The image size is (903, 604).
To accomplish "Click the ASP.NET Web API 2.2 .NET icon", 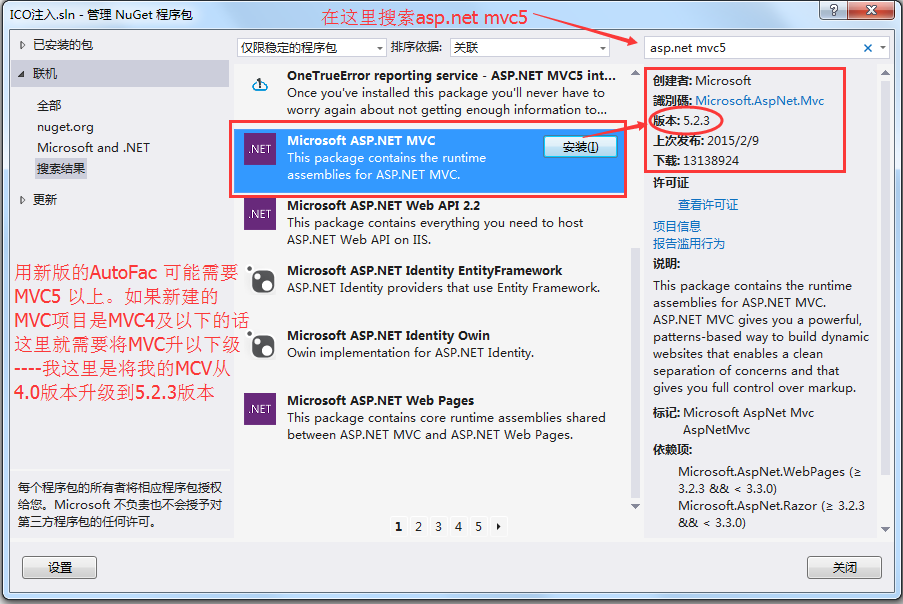I will coord(260,214).
